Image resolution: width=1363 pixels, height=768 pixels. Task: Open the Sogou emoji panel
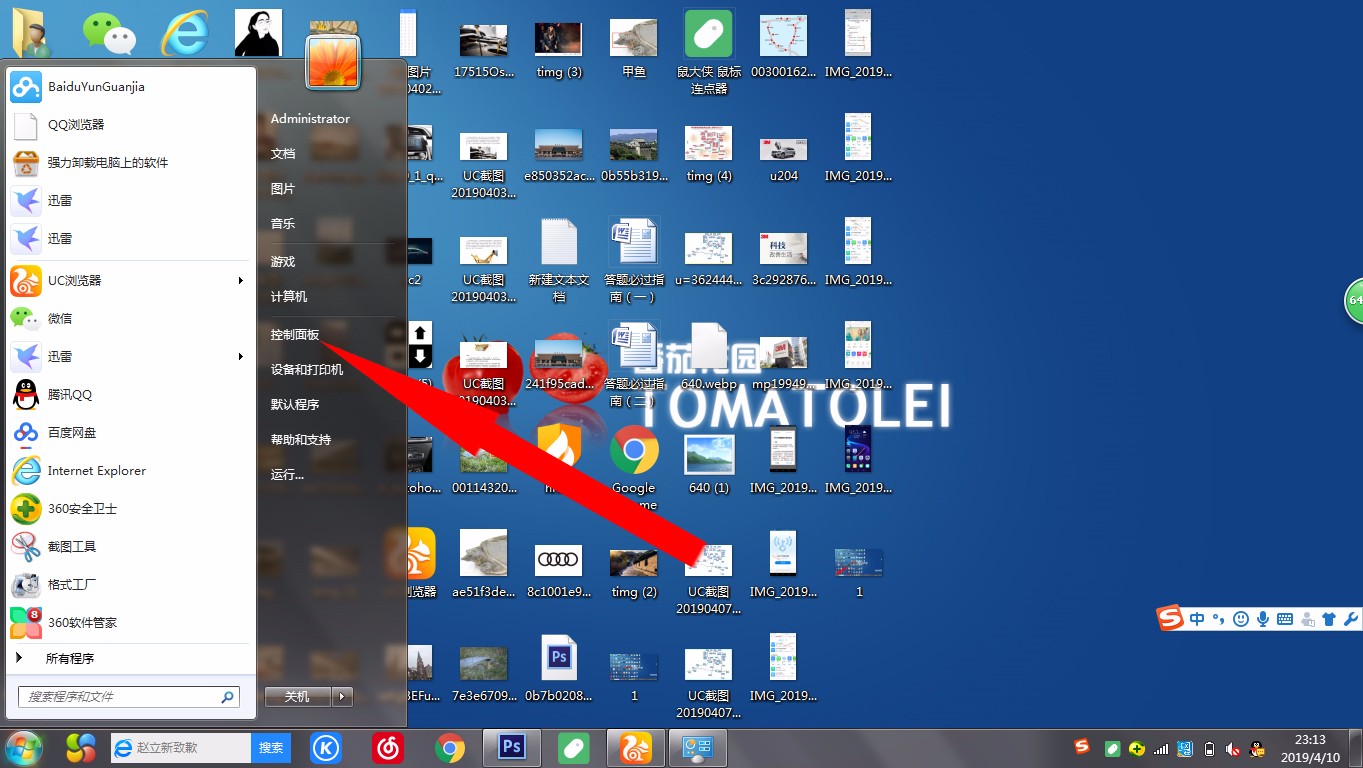point(1240,618)
